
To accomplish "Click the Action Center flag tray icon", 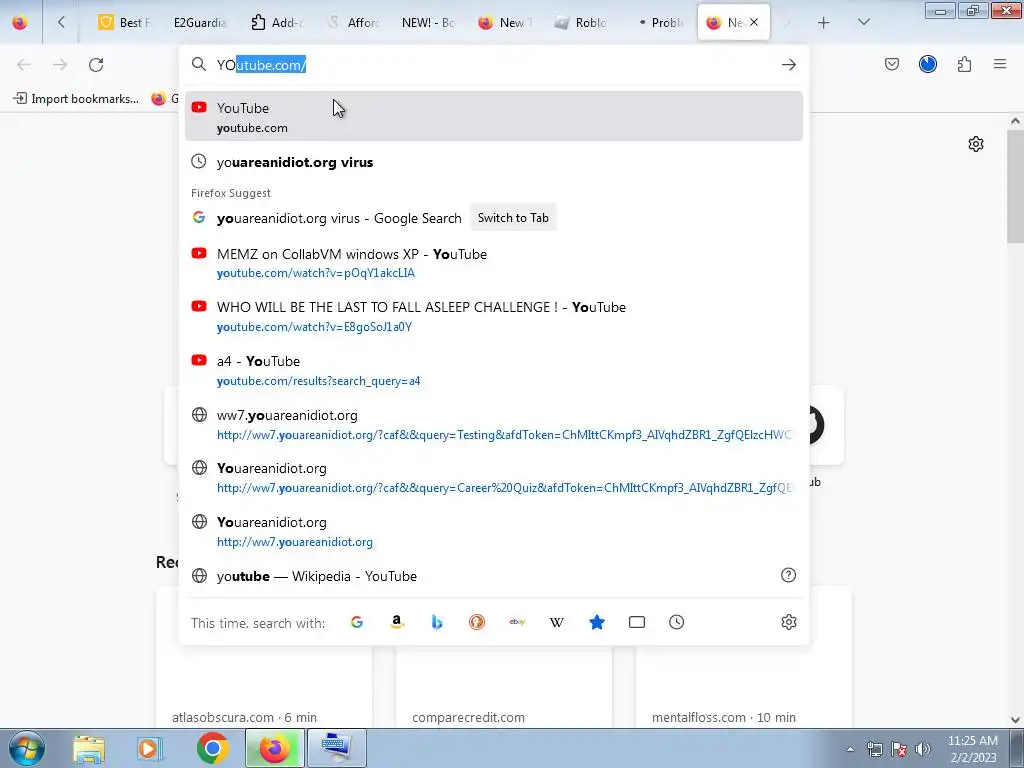I will 899,749.
